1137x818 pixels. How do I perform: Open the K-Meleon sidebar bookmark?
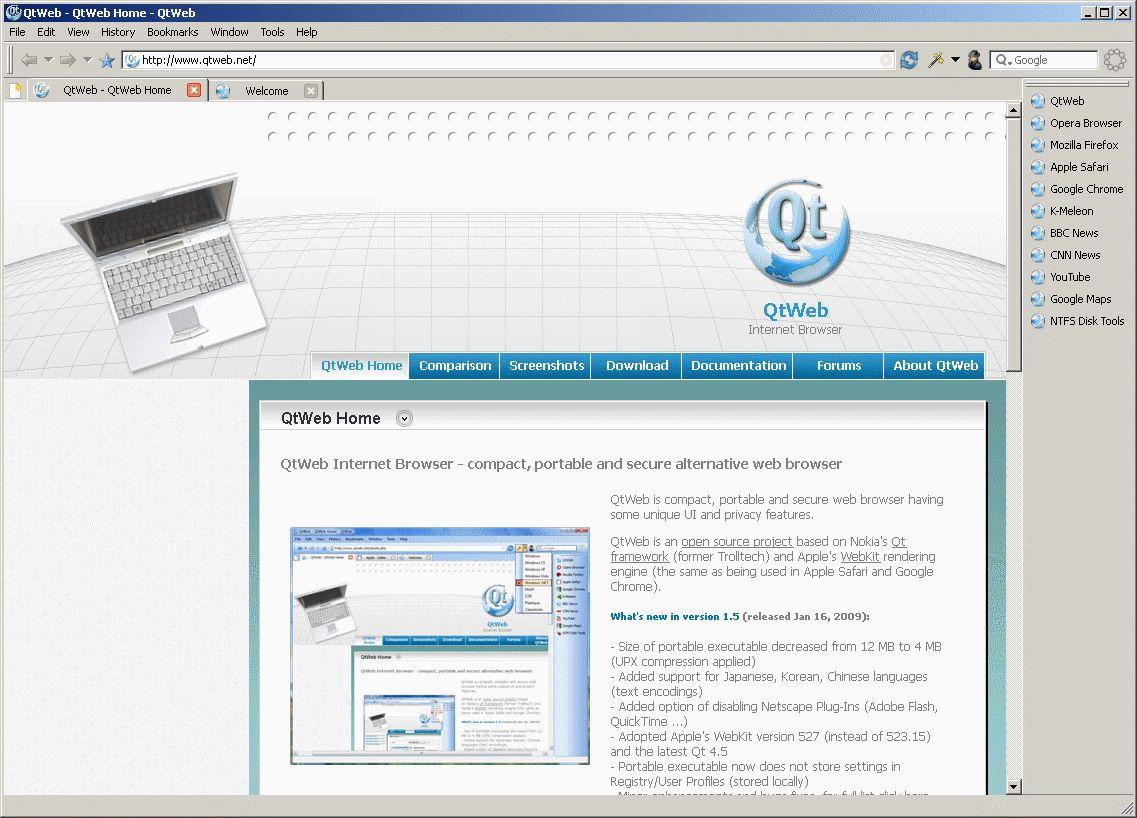(x=1062, y=211)
